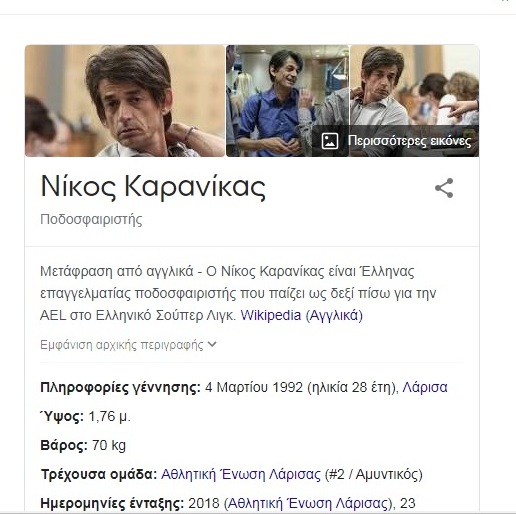Screen dimensions: 516x514
Task: Open the large left photo thumbnail
Action: [x=125, y=101]
